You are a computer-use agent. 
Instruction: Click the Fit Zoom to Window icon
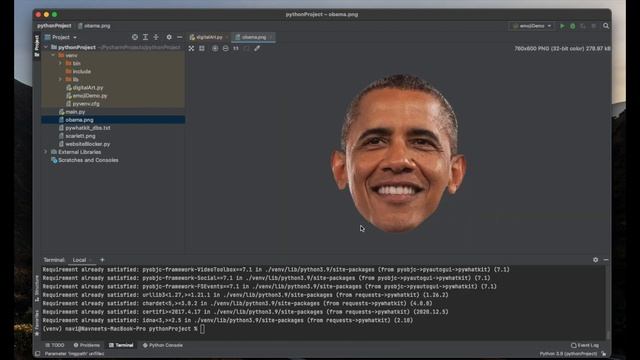click(x=246, y=48)
